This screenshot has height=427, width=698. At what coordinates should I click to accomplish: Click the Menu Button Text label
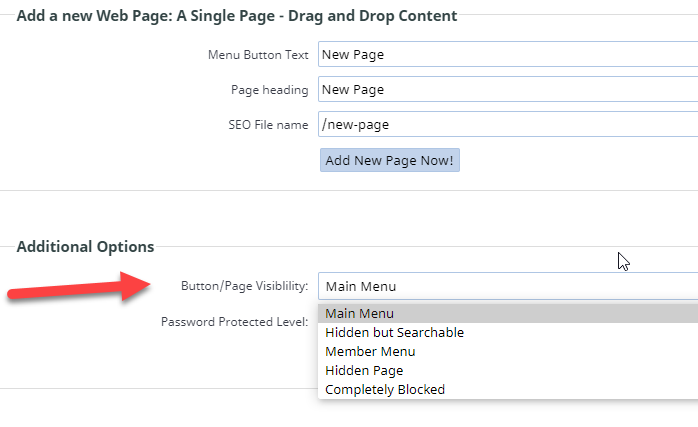258,55
